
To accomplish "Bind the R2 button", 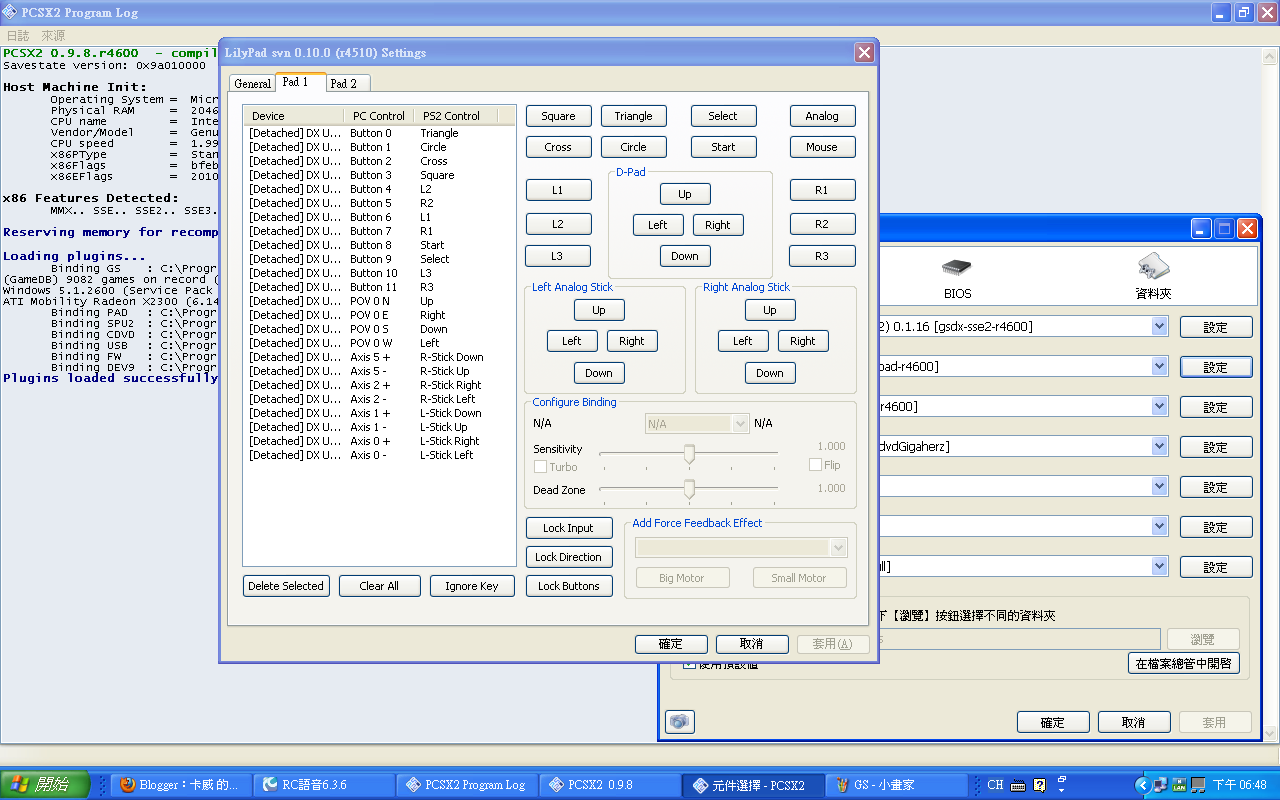I will click(822, 224).
